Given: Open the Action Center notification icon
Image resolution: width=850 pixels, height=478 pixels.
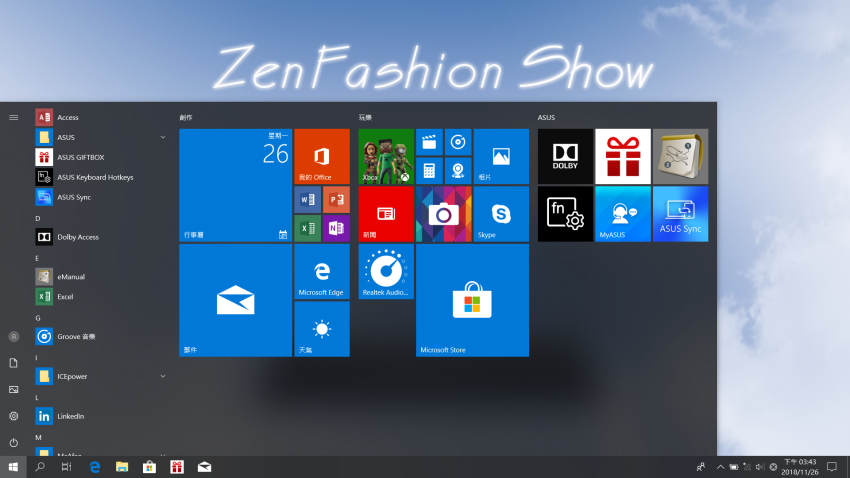Looking at the screenshot, I should pos(832,467).
